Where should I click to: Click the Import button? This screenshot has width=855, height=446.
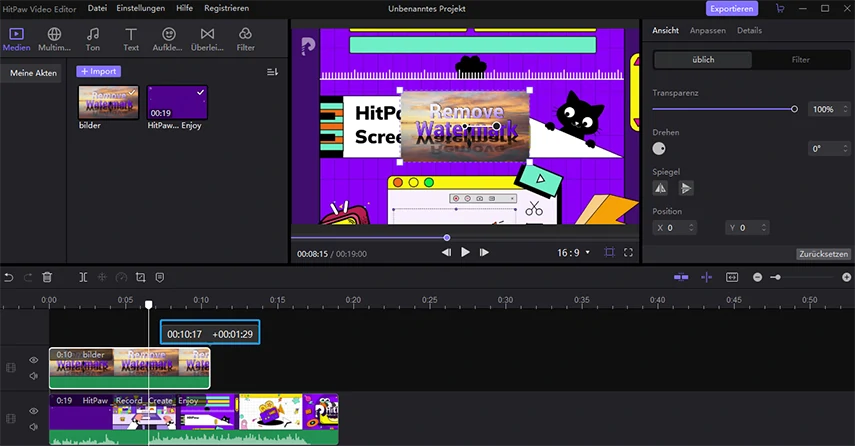pos(99,71)
